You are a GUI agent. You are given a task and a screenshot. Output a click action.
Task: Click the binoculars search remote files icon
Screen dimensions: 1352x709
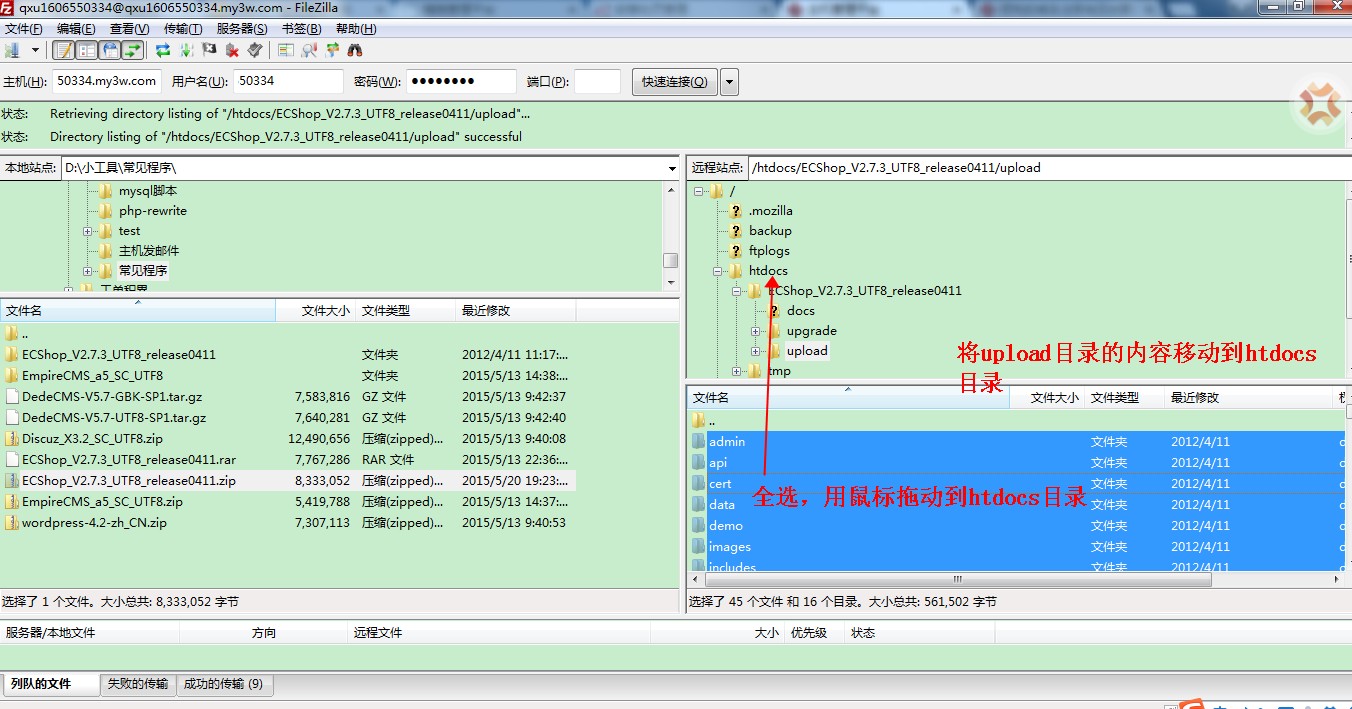coord(354,50)
